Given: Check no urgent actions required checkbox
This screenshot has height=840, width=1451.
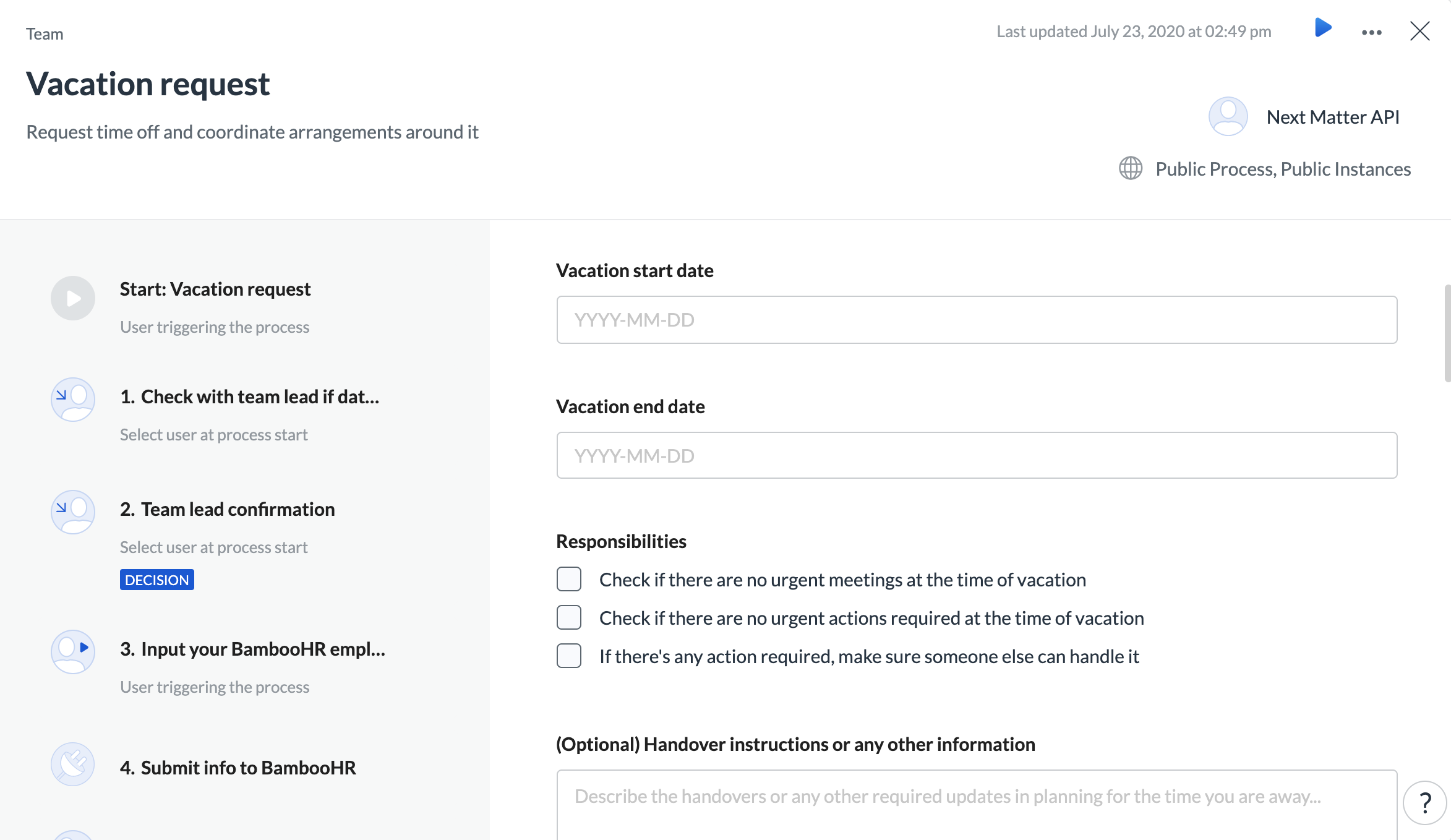Looking at the screenshot, I should point(569,618).
